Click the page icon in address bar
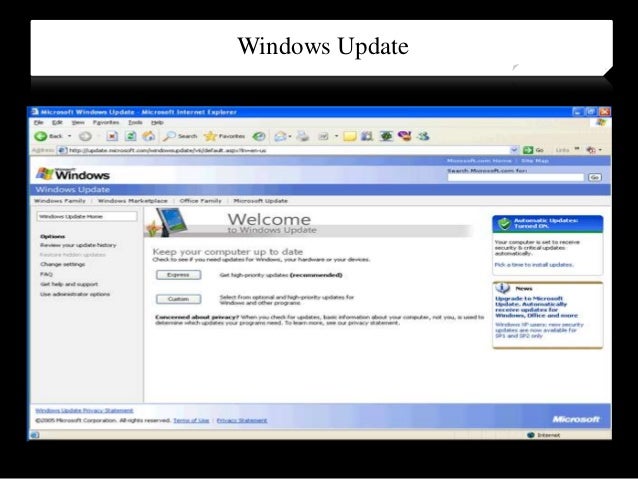This screenshot has height=479, width=638. pos(62,150)
